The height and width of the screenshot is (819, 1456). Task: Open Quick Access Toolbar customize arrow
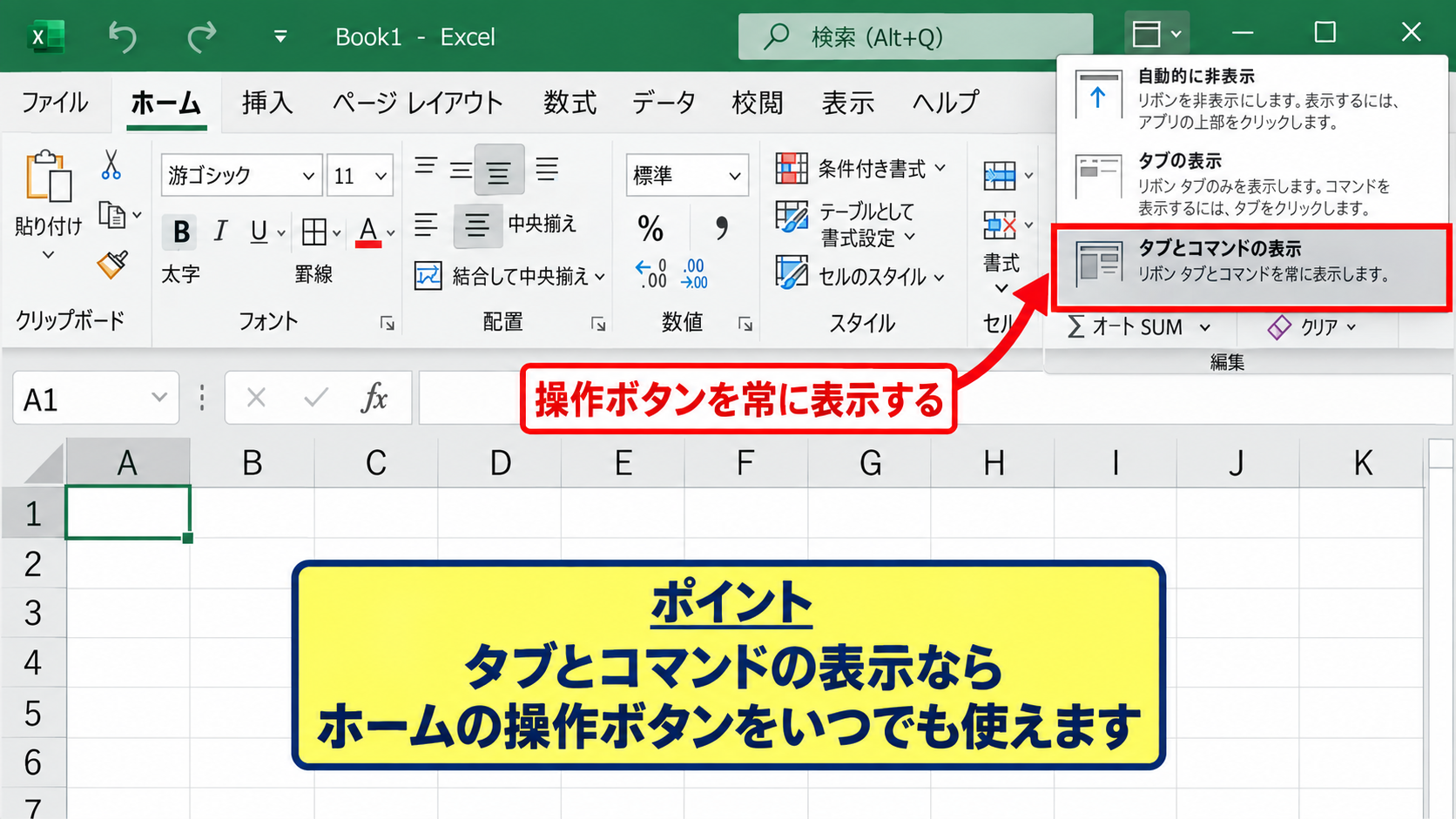point(280,37)
